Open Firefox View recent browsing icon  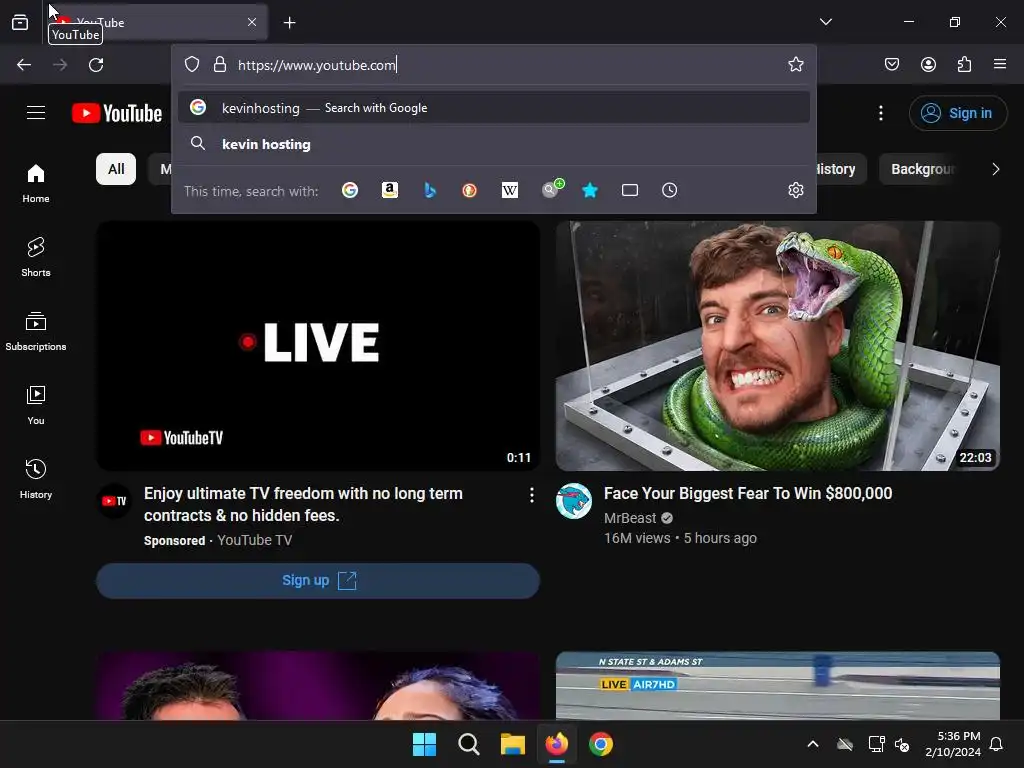point(20,22)
